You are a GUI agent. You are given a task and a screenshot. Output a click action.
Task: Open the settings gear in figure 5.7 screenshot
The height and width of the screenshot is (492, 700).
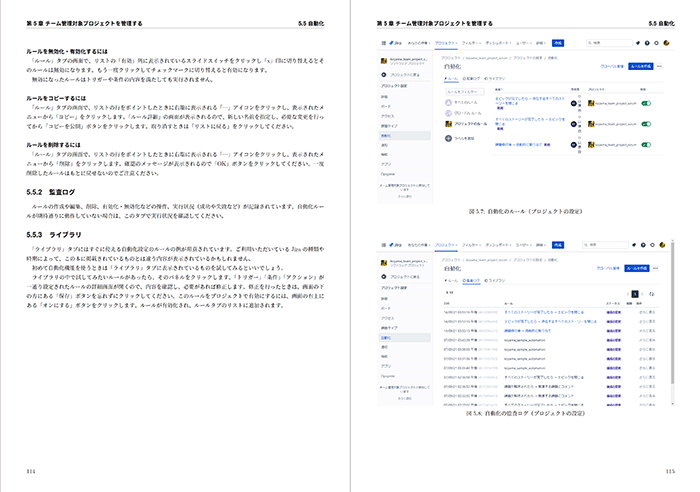656,43
